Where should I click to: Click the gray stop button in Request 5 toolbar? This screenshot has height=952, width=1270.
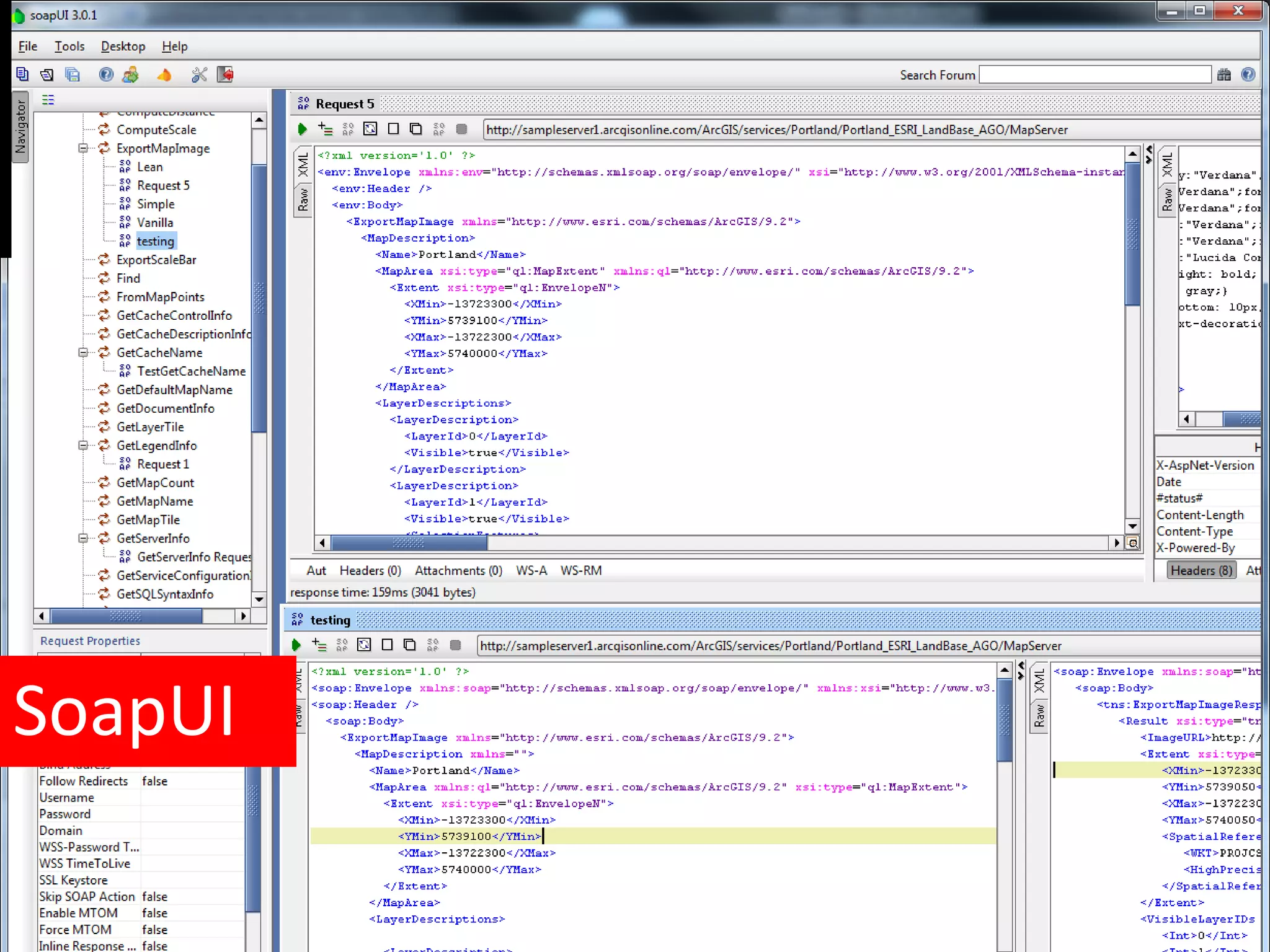coord(461,129)
